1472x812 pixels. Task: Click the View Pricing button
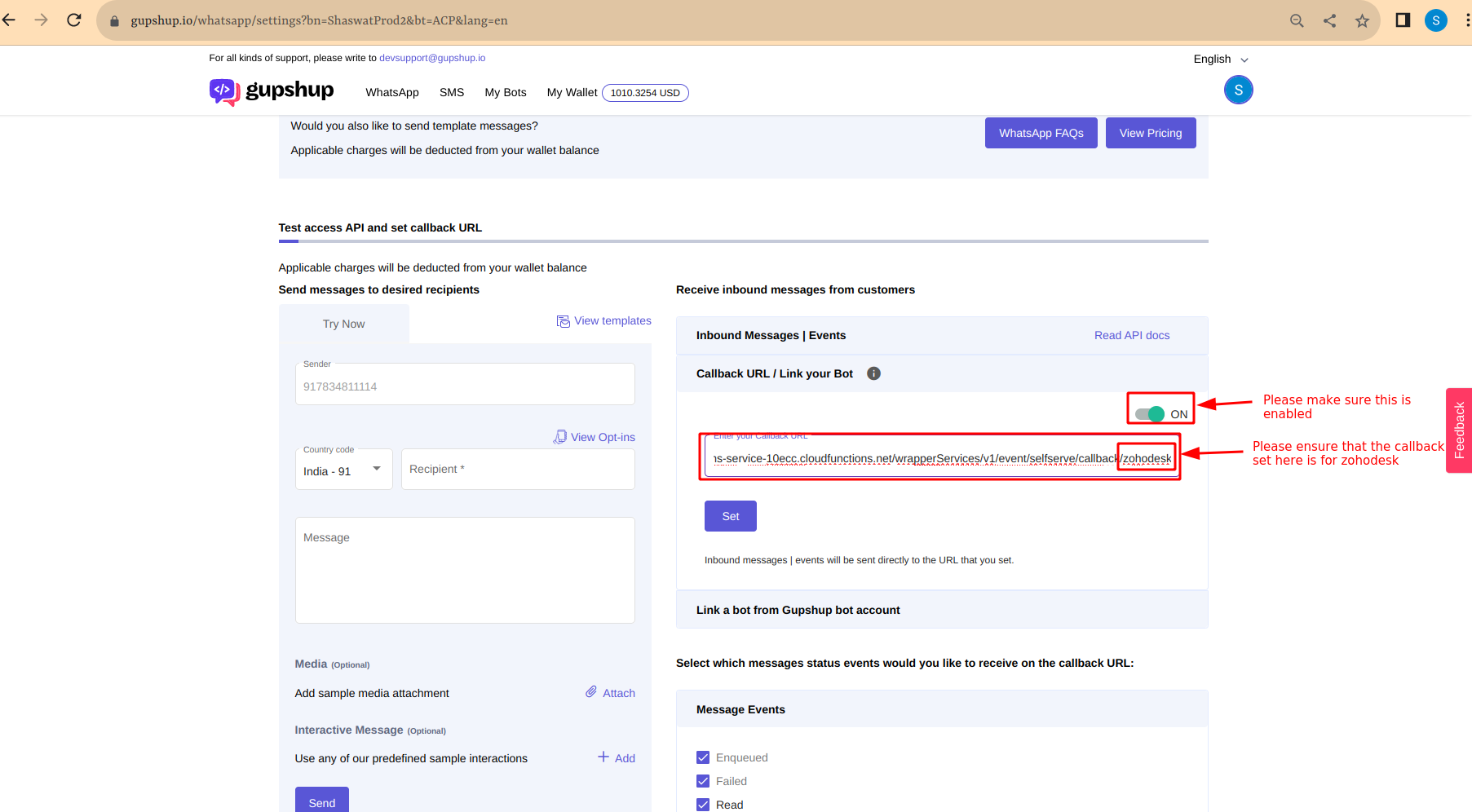(1151, 133)
